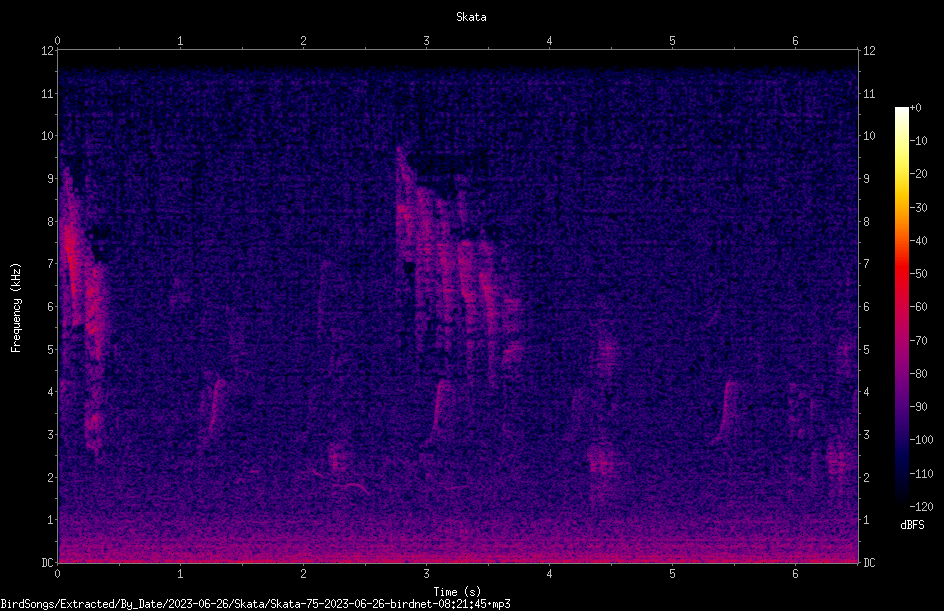The height and width of the screenshot is (611, 944).
Task: Select the "-50" colorbar label
Action: [918, 273]
